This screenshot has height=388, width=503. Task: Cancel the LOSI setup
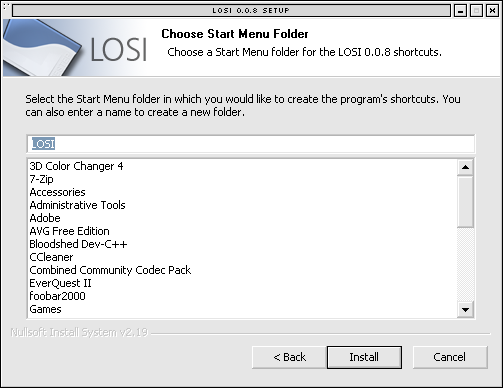click(450, 357)
